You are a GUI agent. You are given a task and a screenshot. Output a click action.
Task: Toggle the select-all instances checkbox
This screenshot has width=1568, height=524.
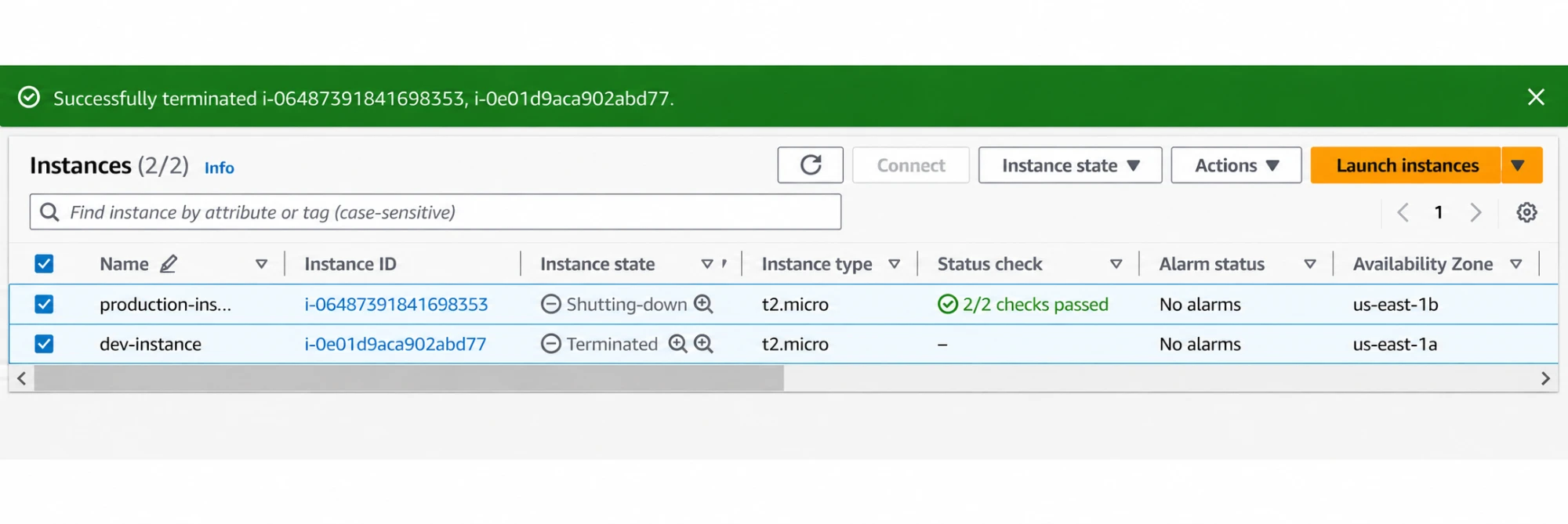tap(44, 264)
